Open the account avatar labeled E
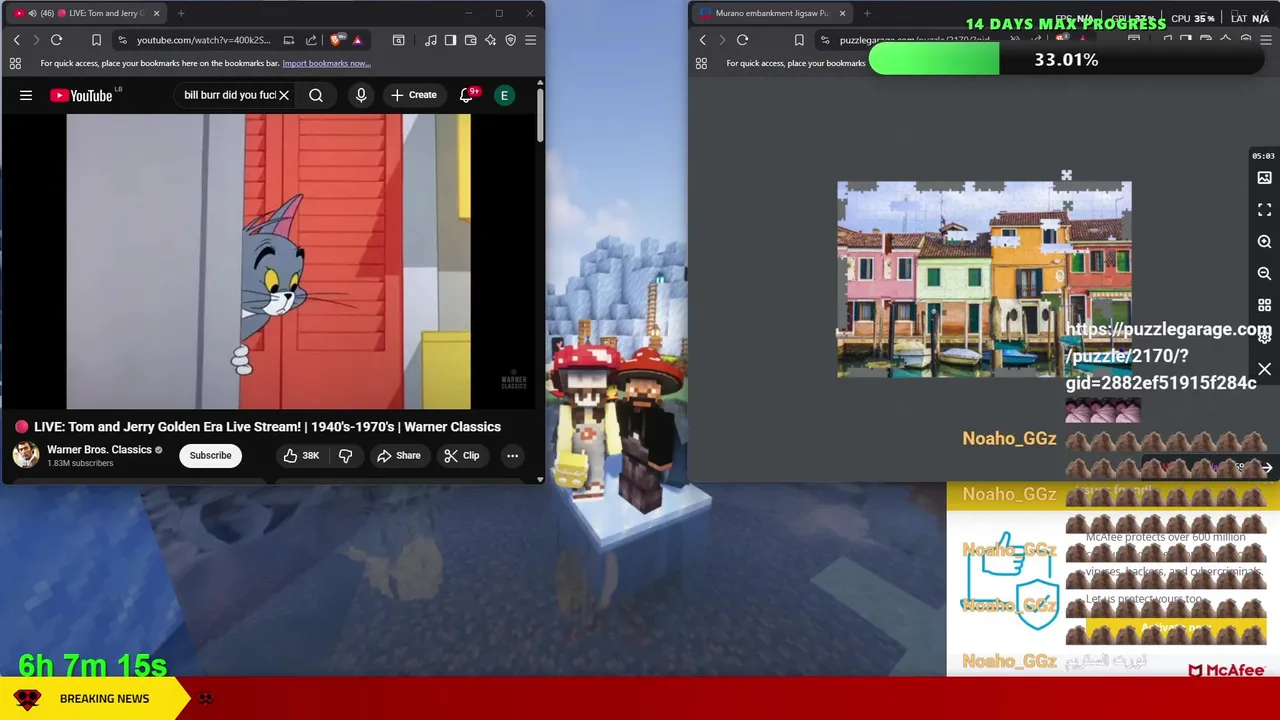1280x720 pixels. (504, 95)
